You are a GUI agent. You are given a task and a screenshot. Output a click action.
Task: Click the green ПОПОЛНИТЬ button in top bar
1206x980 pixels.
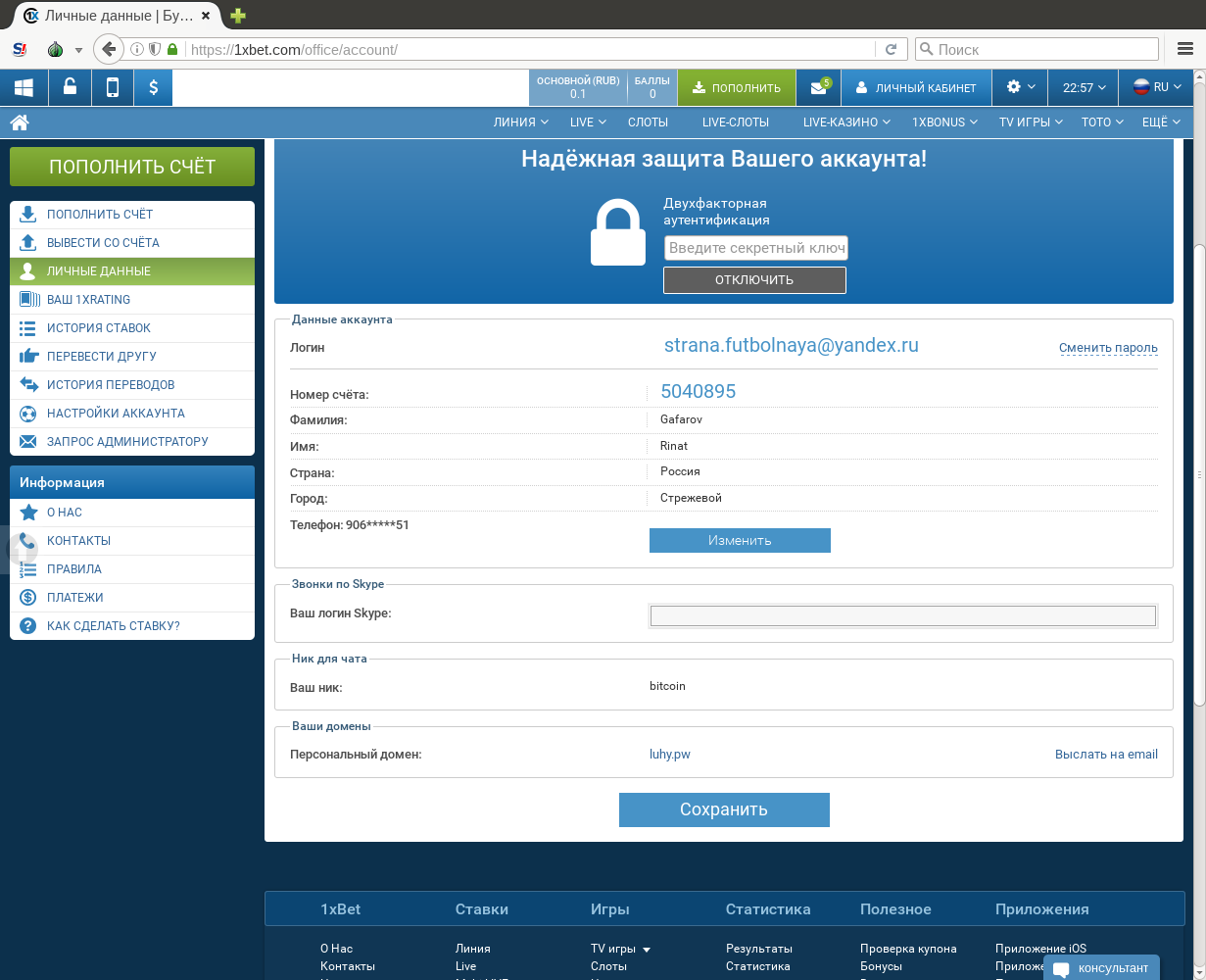click(737, 87)
